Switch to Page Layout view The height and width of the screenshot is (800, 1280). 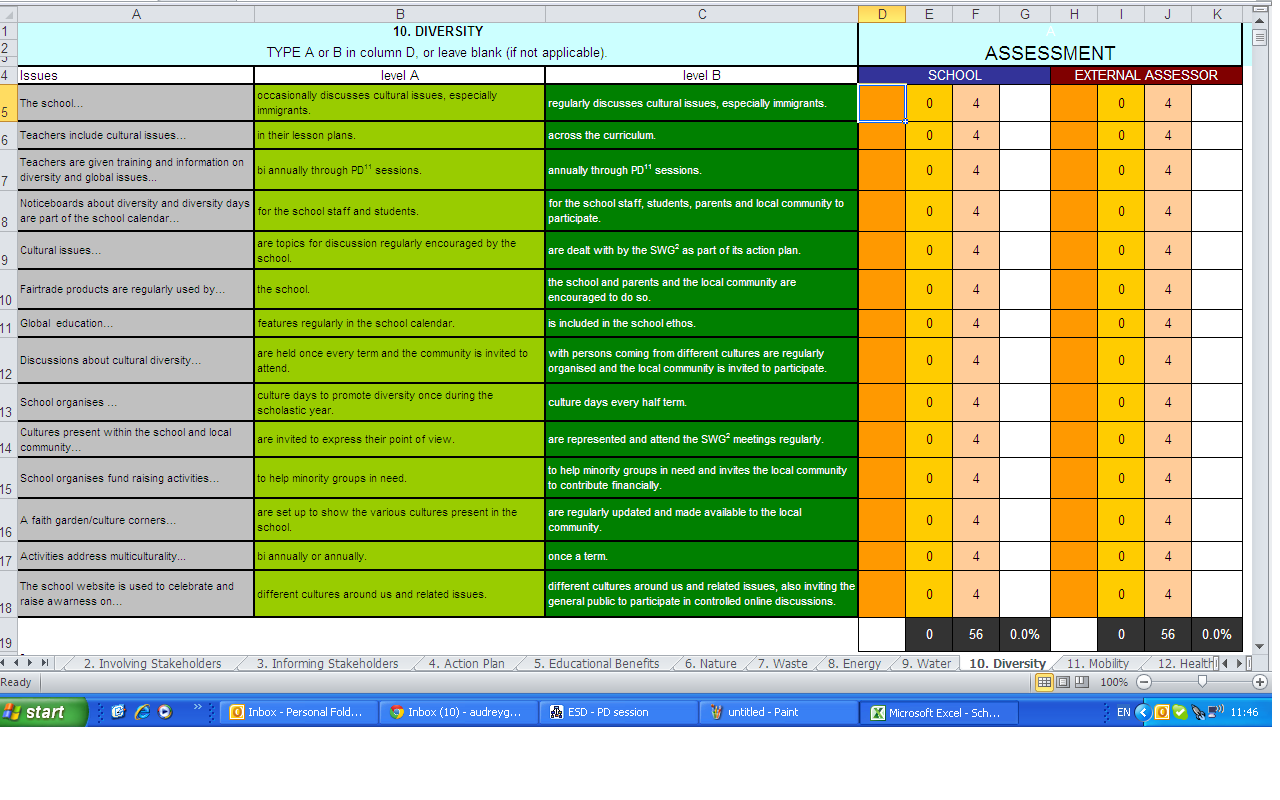tap(1061, 682)
